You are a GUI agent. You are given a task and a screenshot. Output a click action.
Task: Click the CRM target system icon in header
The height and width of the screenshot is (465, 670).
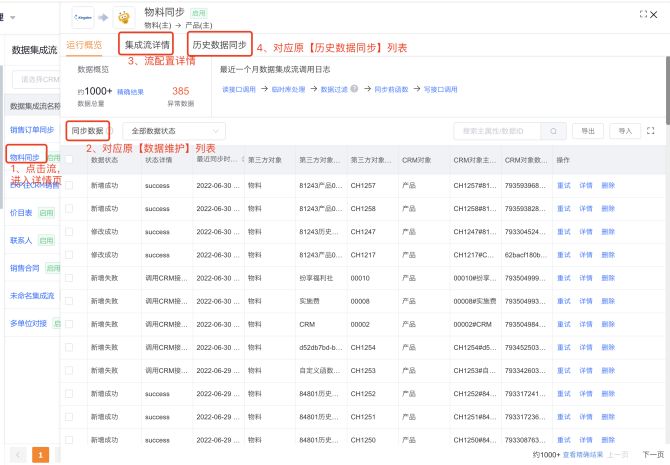click(125, 16)
